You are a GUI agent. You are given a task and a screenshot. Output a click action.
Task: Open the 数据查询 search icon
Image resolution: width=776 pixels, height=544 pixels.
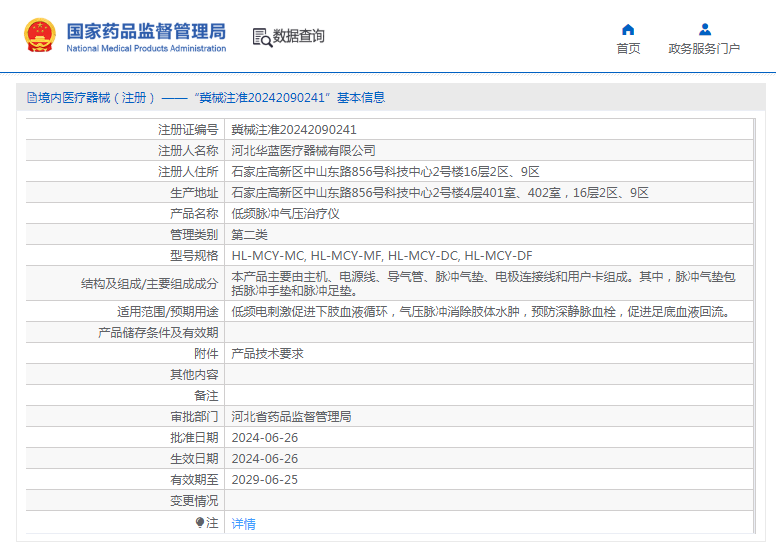[262, 37]
